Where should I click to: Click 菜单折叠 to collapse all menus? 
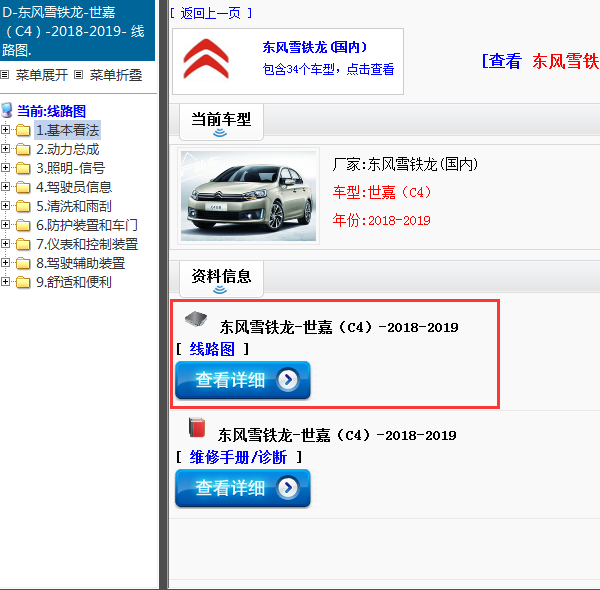(116, 75)
